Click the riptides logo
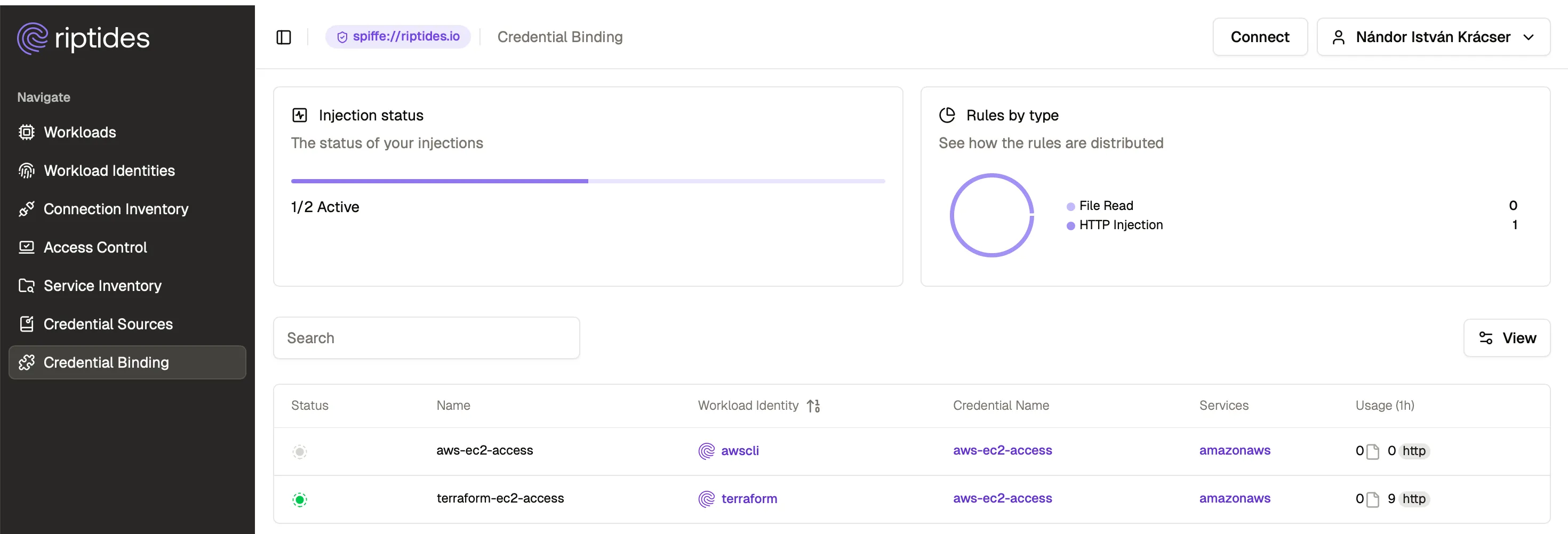 pos(83,38)
